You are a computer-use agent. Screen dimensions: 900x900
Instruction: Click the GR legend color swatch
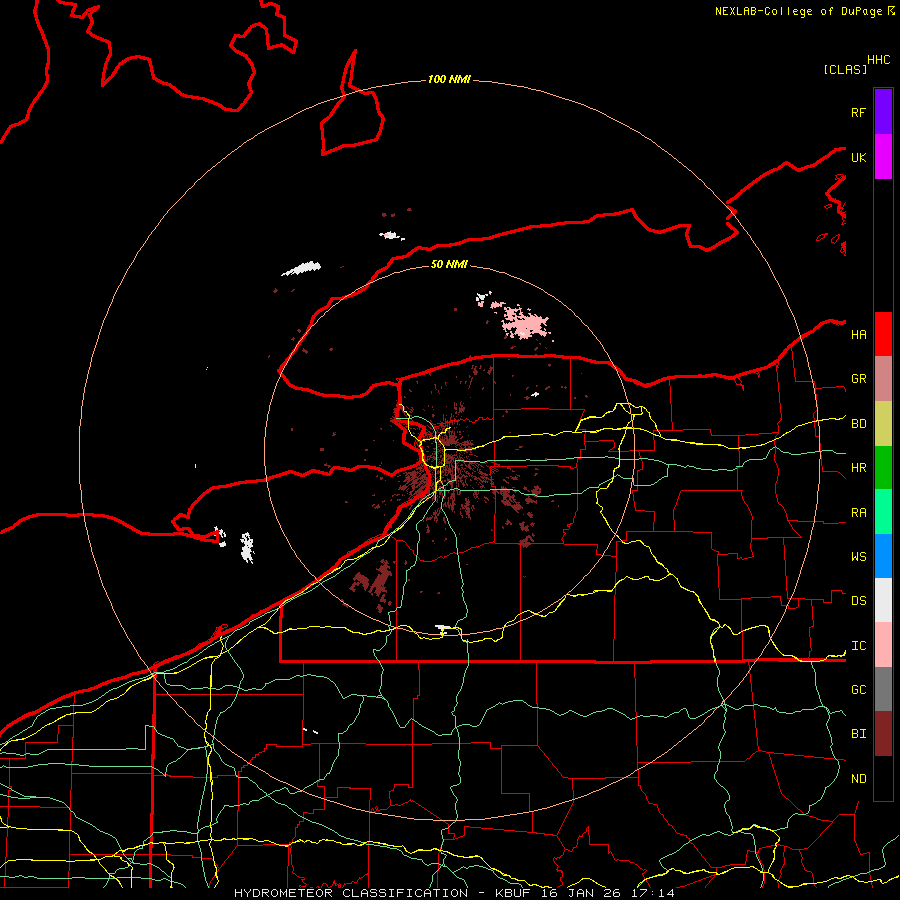pos(883,378)
